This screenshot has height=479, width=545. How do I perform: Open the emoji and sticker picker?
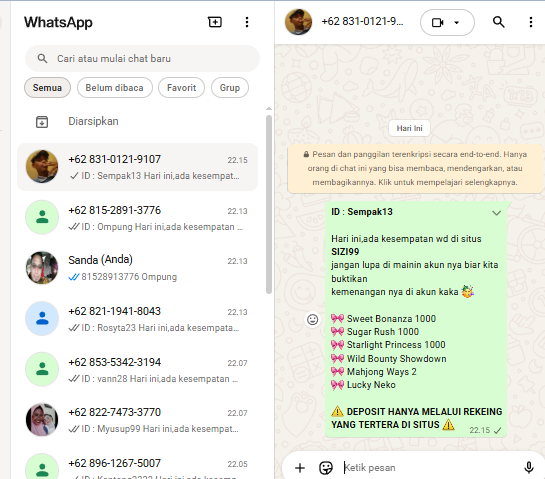coord(326,468)
